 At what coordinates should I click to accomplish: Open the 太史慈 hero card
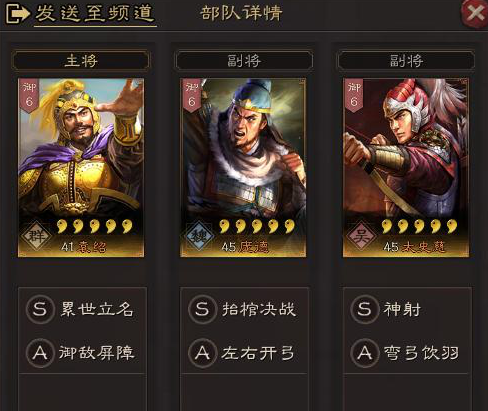coord(406,168)
